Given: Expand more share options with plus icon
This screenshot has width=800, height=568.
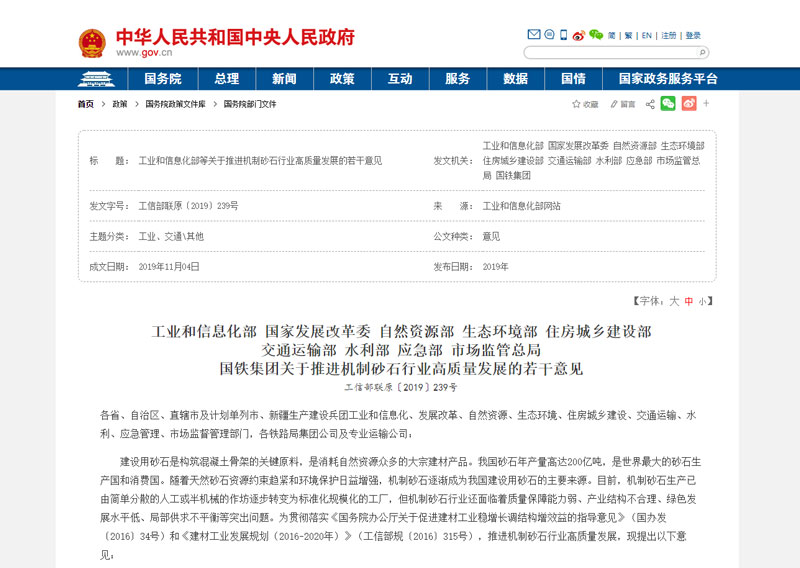Looking at the screenshot, I should click(x=706, y=103).
